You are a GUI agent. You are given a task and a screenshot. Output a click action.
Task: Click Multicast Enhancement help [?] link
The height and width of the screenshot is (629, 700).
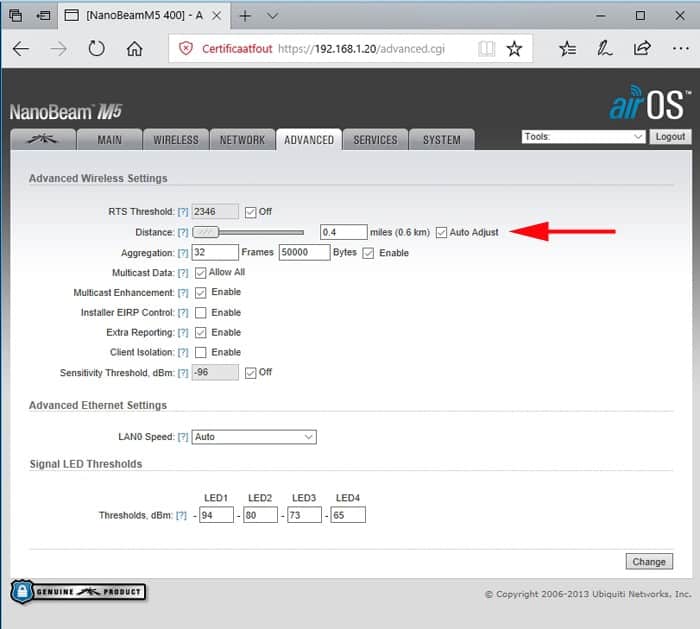[183, 293]
